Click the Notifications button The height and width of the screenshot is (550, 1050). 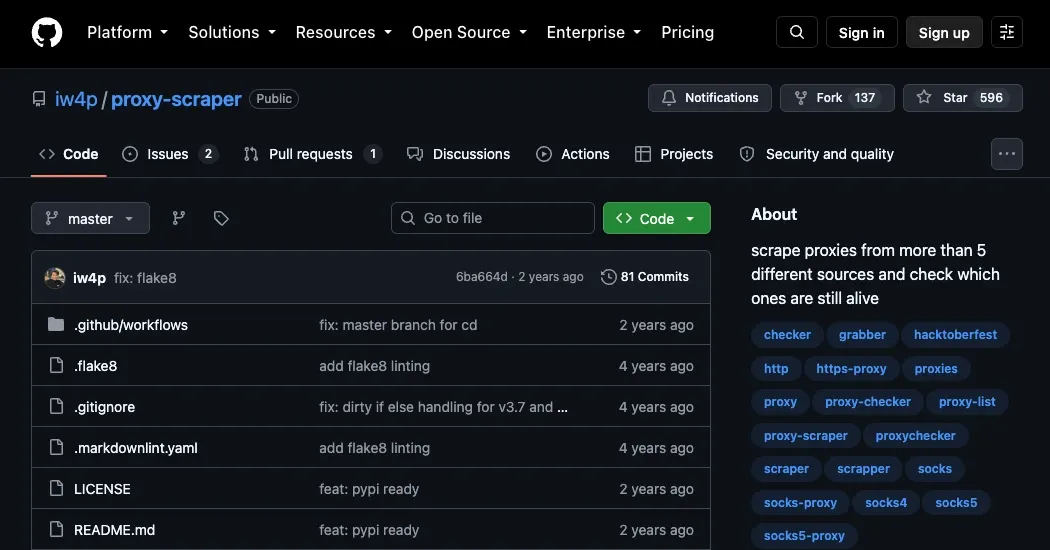[x=710, y=98]
